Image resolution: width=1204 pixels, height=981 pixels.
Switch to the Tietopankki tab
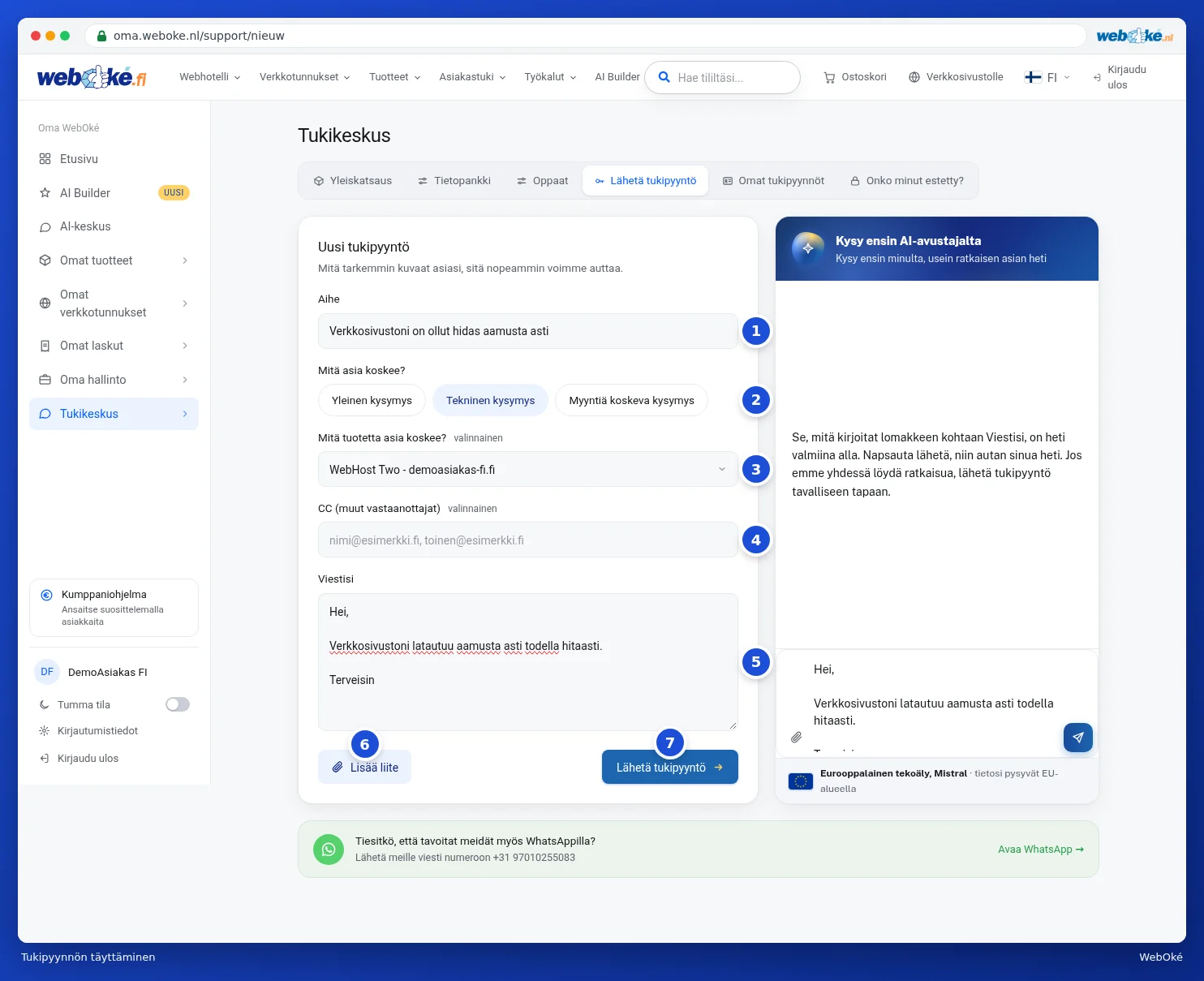pyautogui.click(x=454, y=181)
